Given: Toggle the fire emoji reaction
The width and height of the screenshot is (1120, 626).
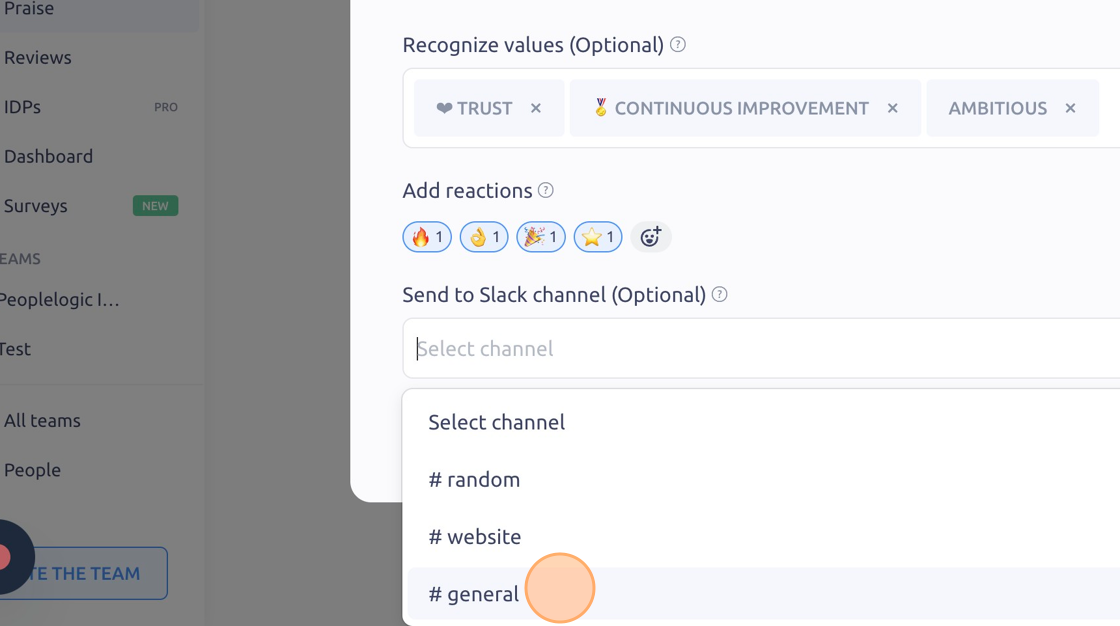Looking at the screenshot, I should click(427, 237).
